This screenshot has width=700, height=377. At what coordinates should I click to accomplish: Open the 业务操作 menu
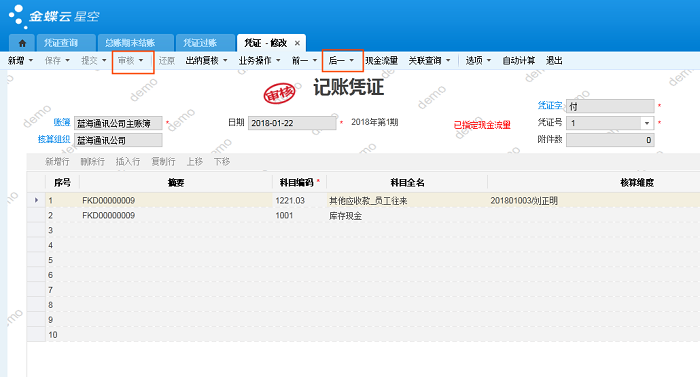tap(259, 60)
